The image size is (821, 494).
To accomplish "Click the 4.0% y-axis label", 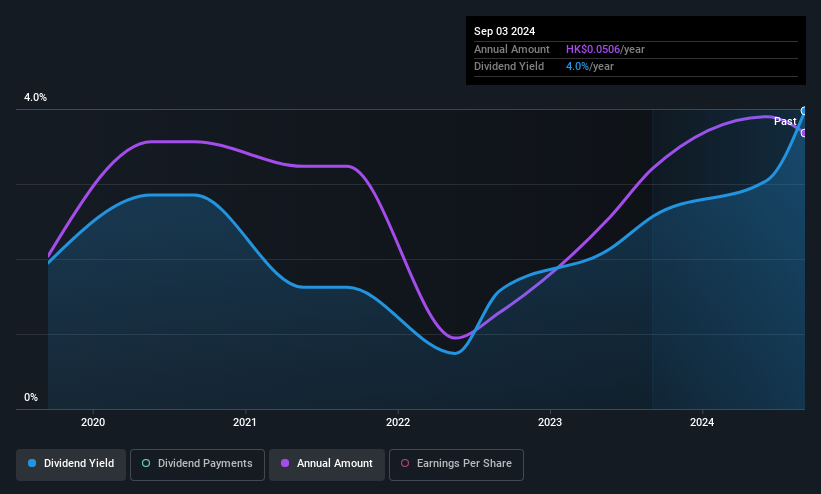I will [35, 97].
